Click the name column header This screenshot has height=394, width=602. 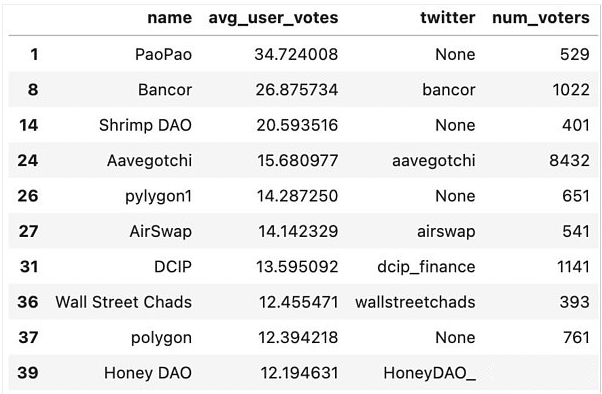tap(169, 18)
